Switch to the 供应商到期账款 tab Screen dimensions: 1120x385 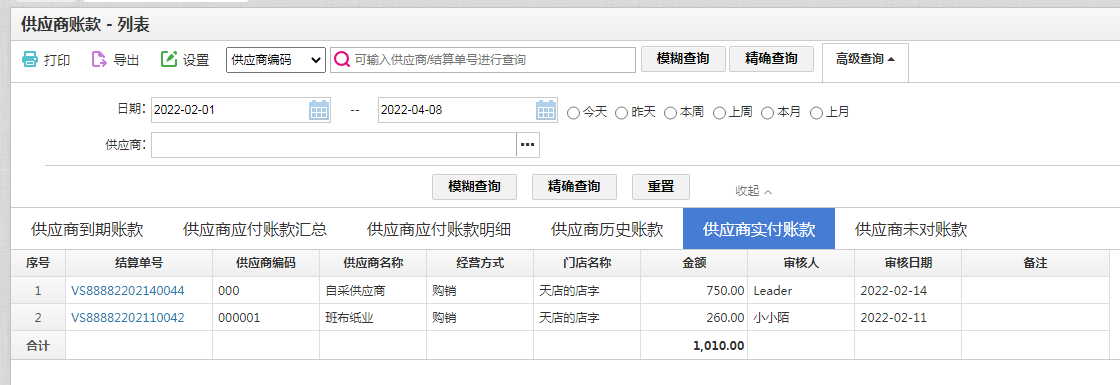87,229
